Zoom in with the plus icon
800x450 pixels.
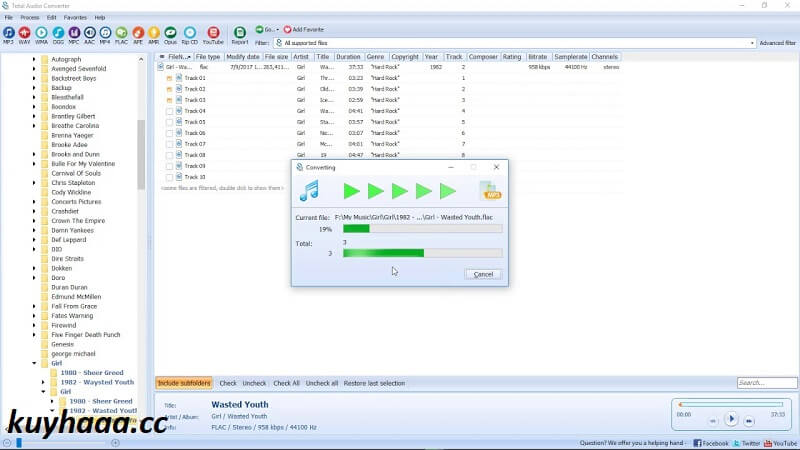click(x=115, y=443)
